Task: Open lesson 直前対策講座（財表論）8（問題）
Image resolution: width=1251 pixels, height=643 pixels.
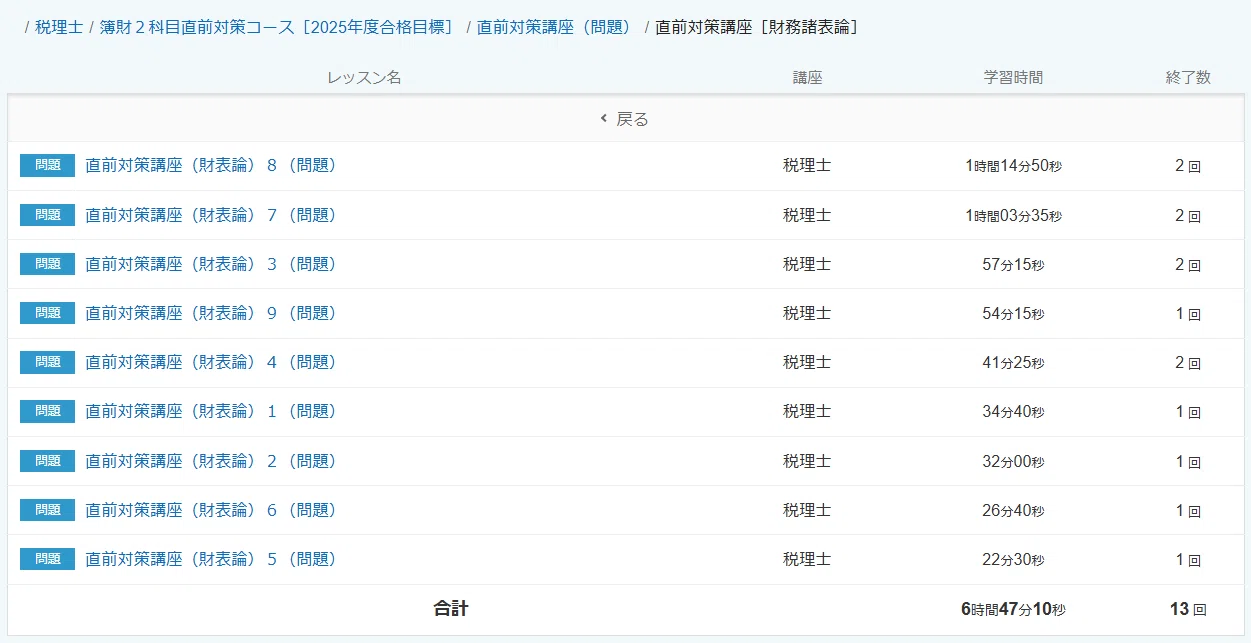Action: coord(211,165)
